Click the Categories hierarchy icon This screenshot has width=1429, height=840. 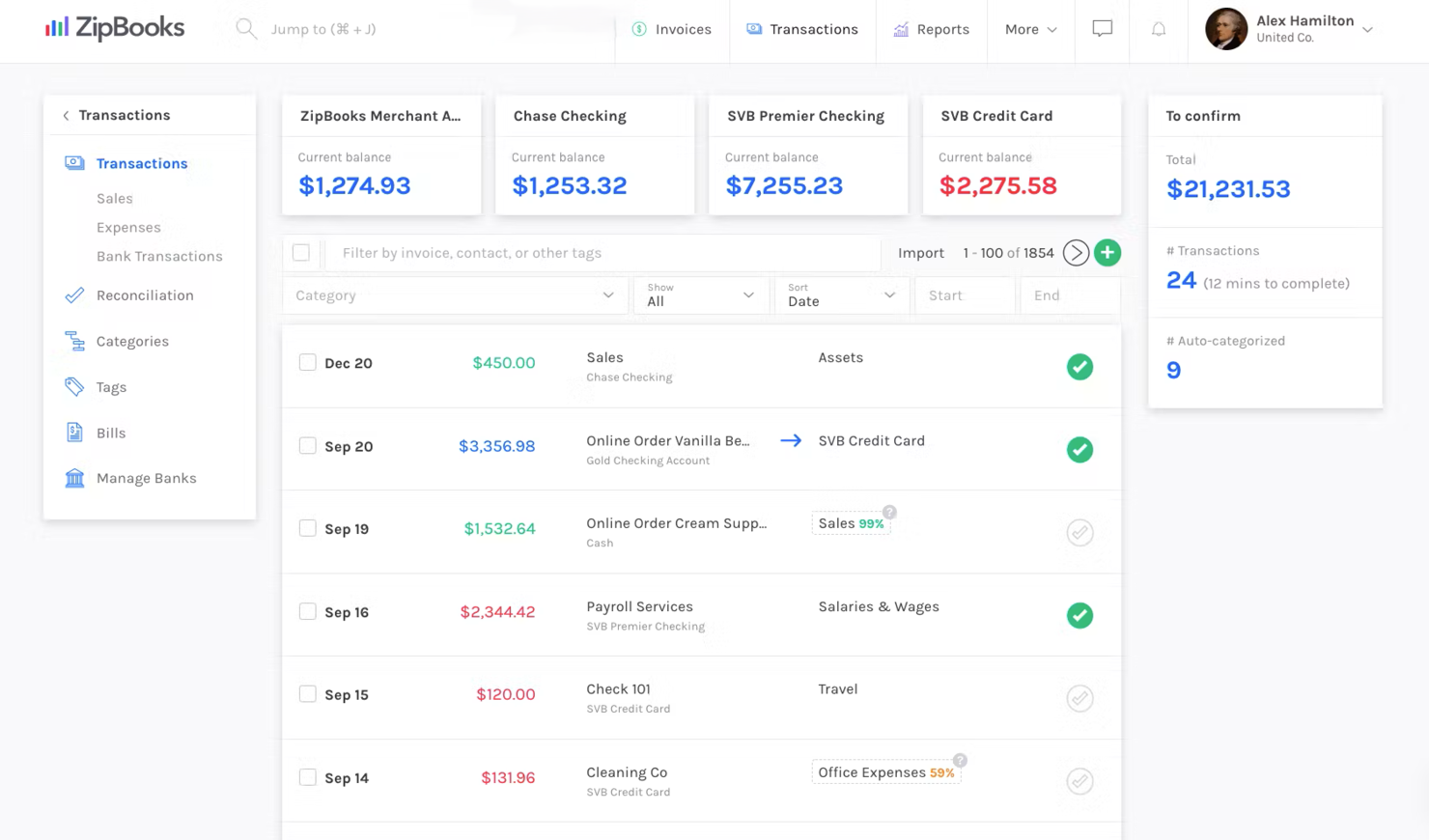click(x=74, y=341)
